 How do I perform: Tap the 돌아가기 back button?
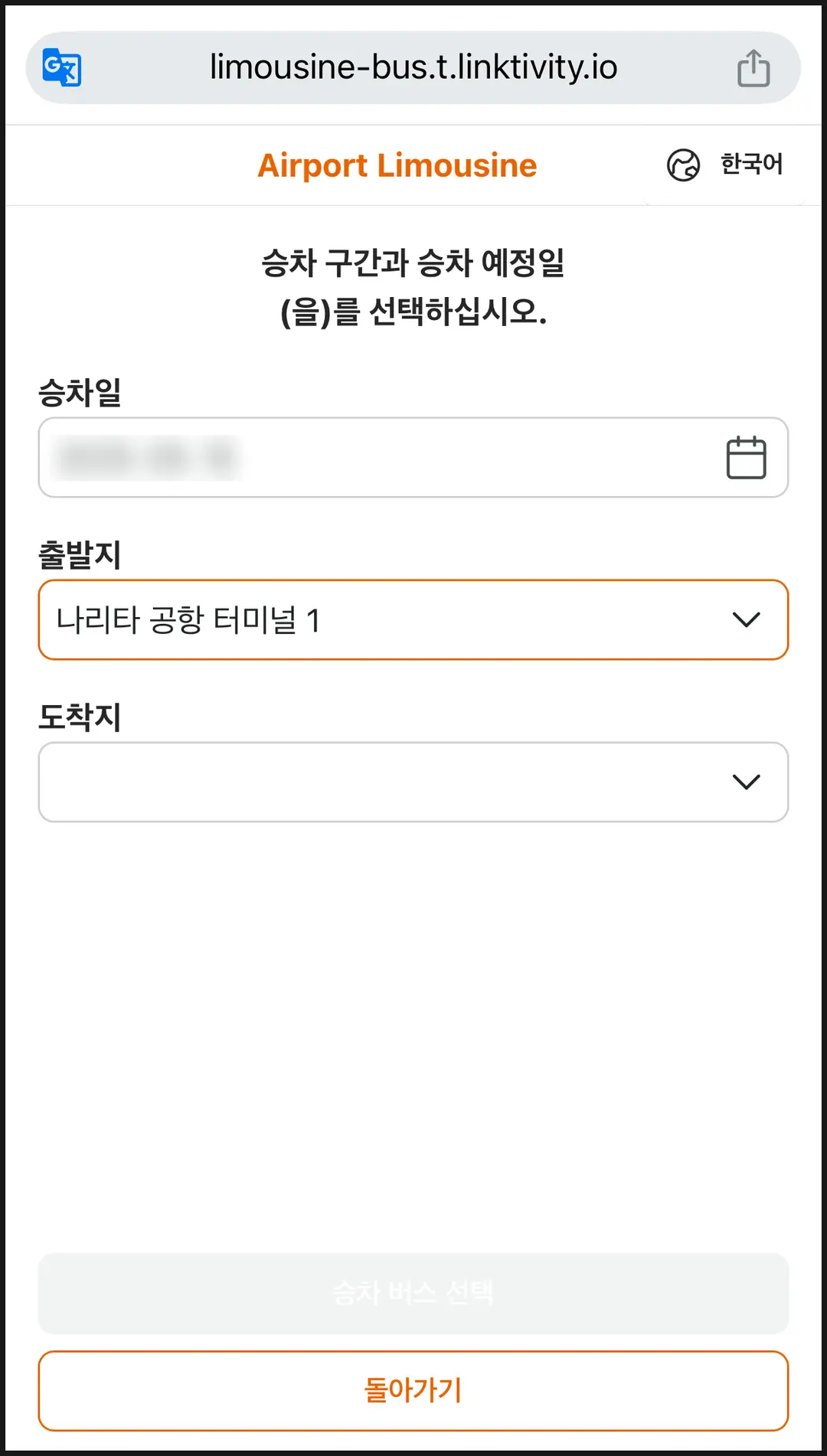tap(413, 1391)
